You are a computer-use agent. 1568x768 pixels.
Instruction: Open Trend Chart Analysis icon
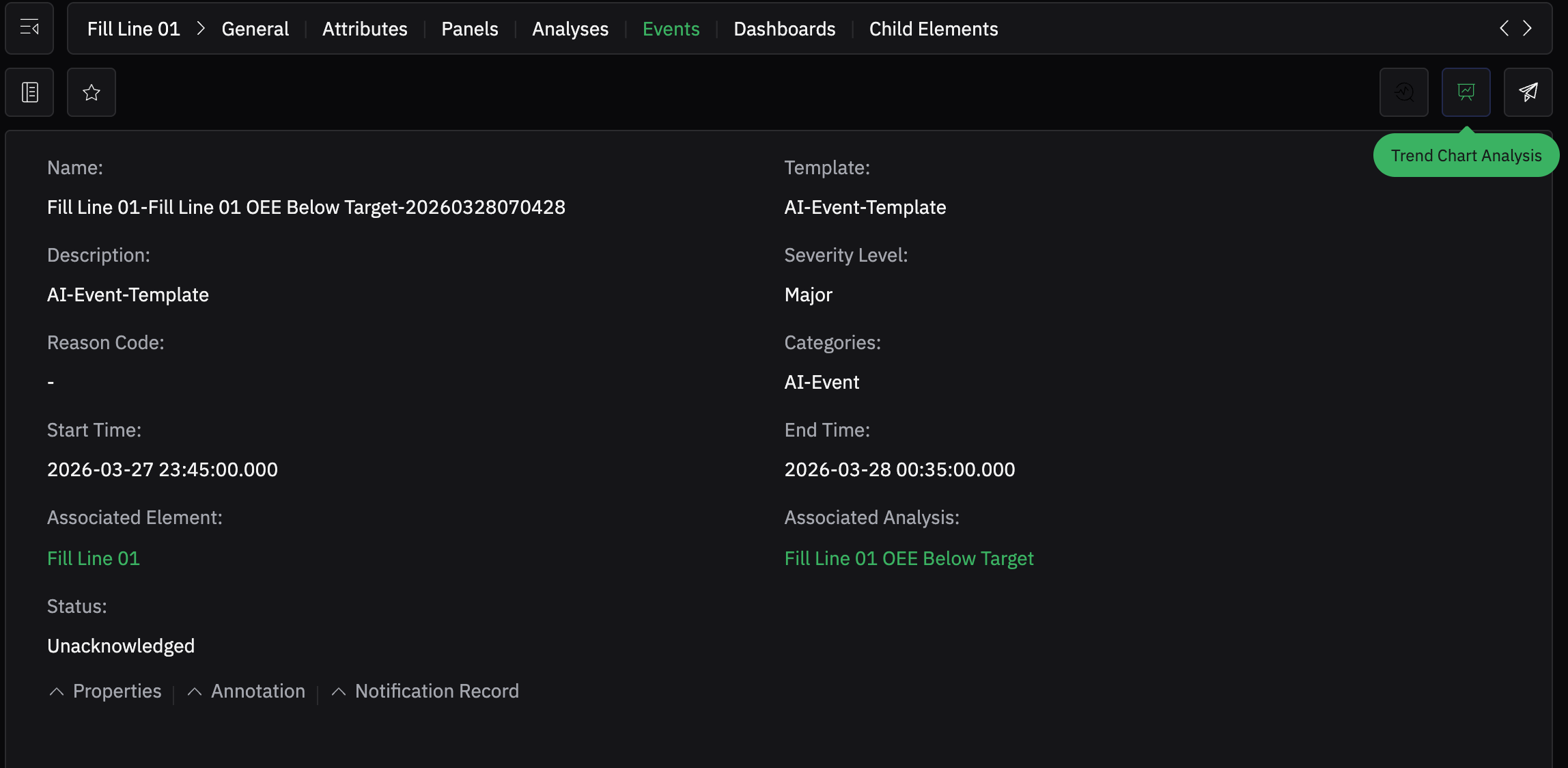(1466, 92)
